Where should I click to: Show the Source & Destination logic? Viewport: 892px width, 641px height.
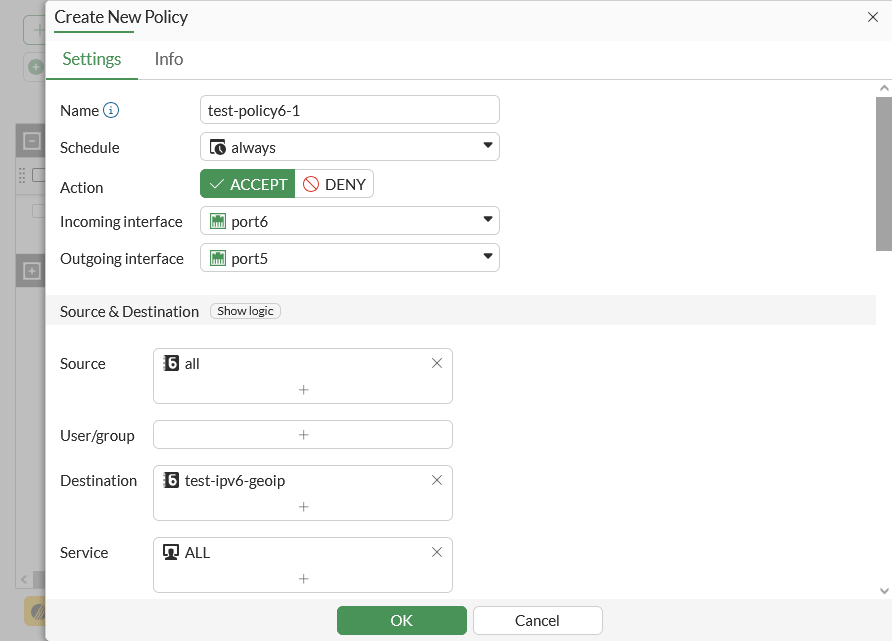coord(245,311)
